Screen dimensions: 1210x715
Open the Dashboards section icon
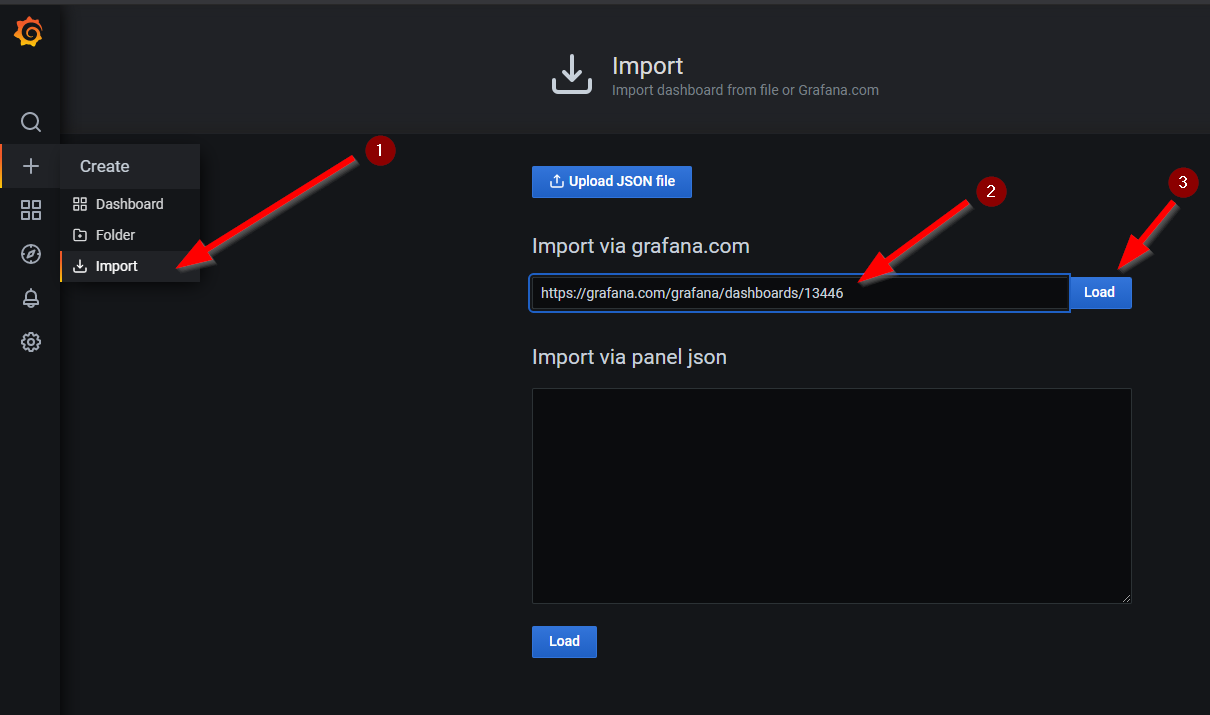click(x=30, y=210)
